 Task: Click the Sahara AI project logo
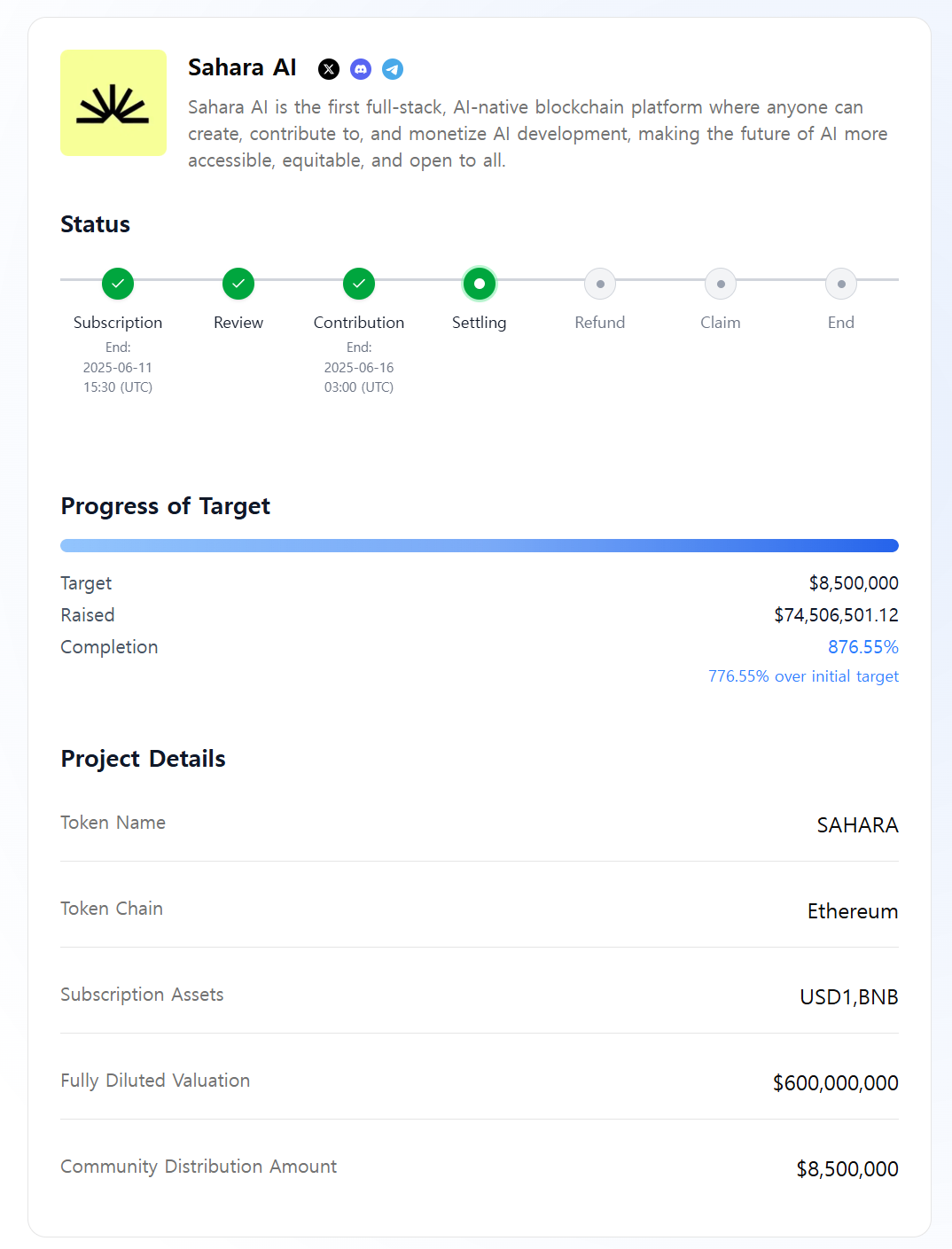pos(113,103)
